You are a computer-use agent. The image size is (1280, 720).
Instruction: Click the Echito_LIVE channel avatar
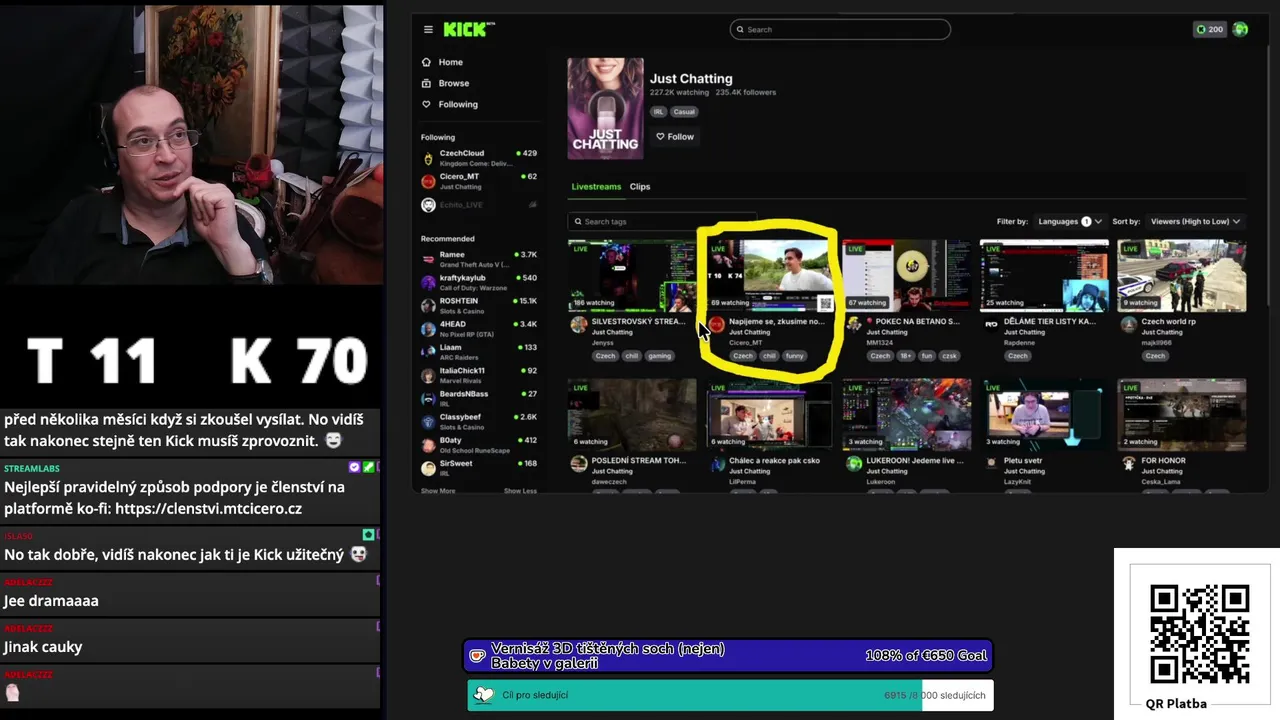point(428,205)
